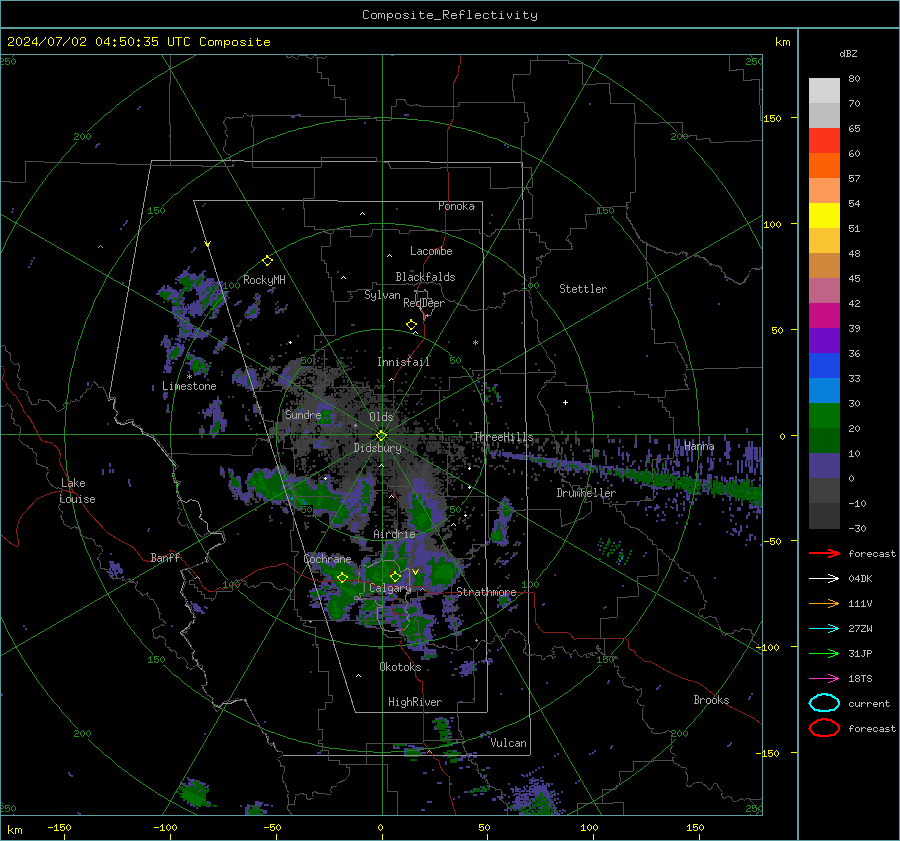This screenshot has width=900, height=841.
Task: Click the Hanna label
Action: coord(699,446)
